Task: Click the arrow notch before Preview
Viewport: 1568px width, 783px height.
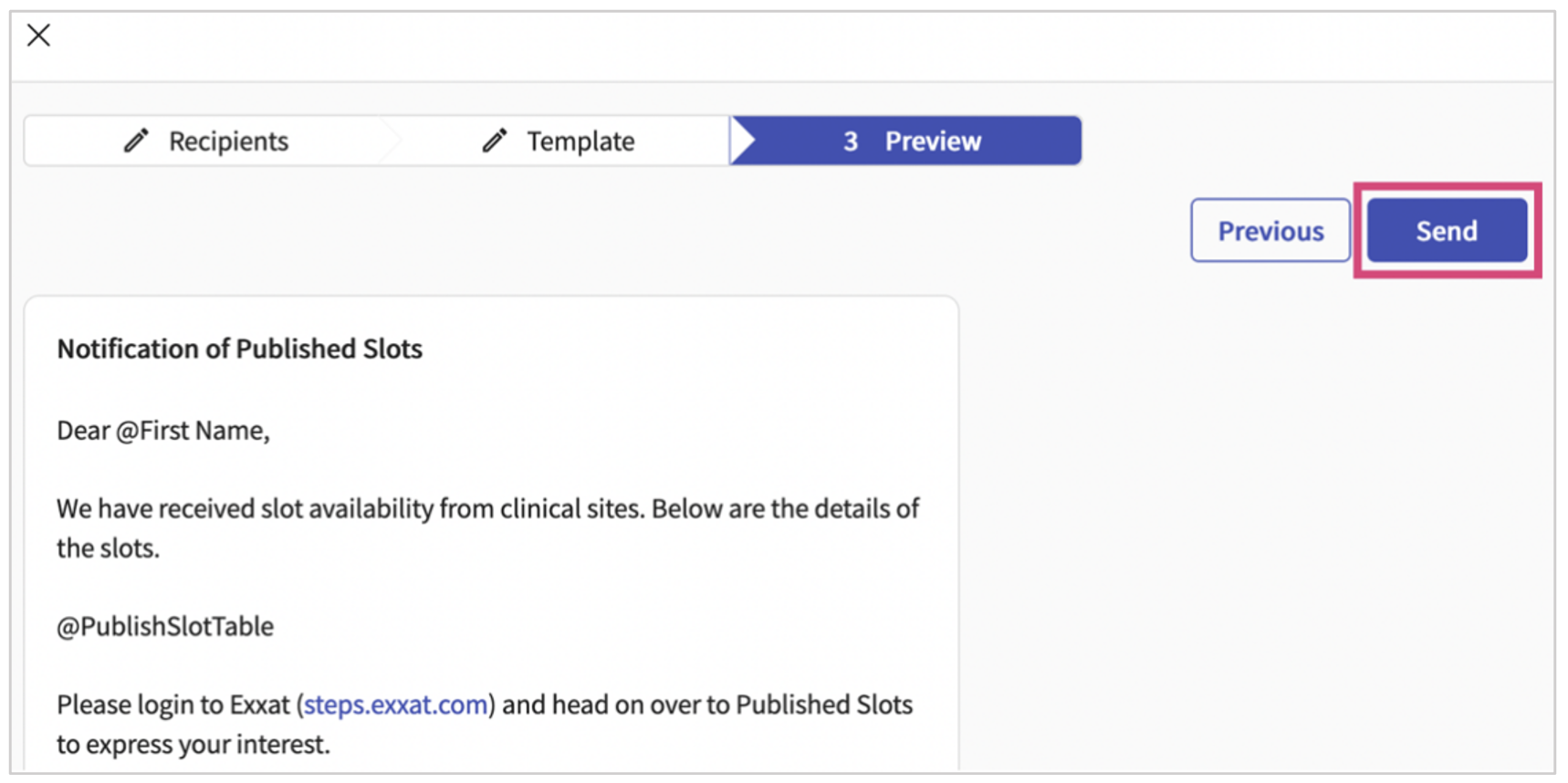Action: [x=742, y=141]
